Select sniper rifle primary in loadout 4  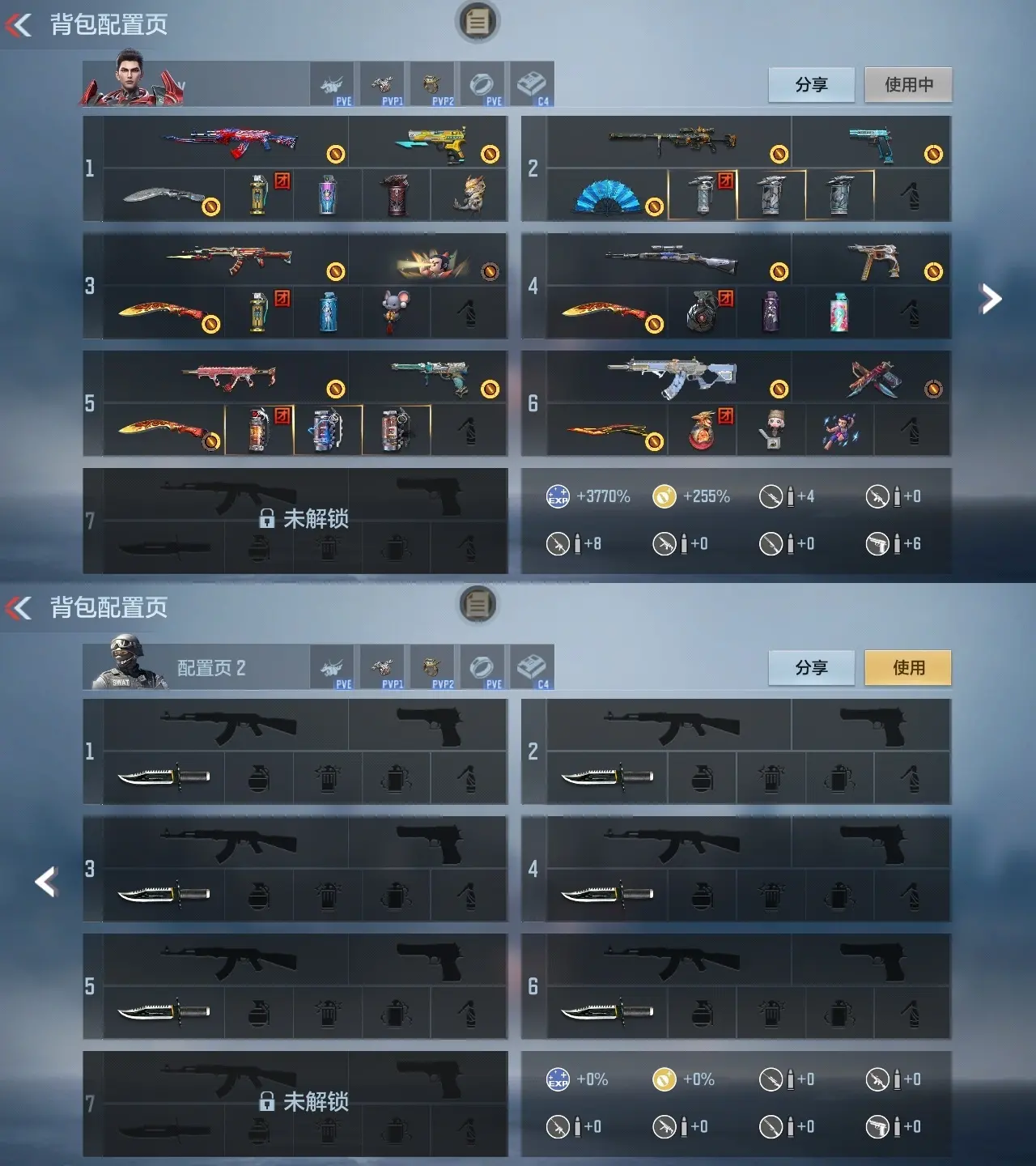click(669, 260)
